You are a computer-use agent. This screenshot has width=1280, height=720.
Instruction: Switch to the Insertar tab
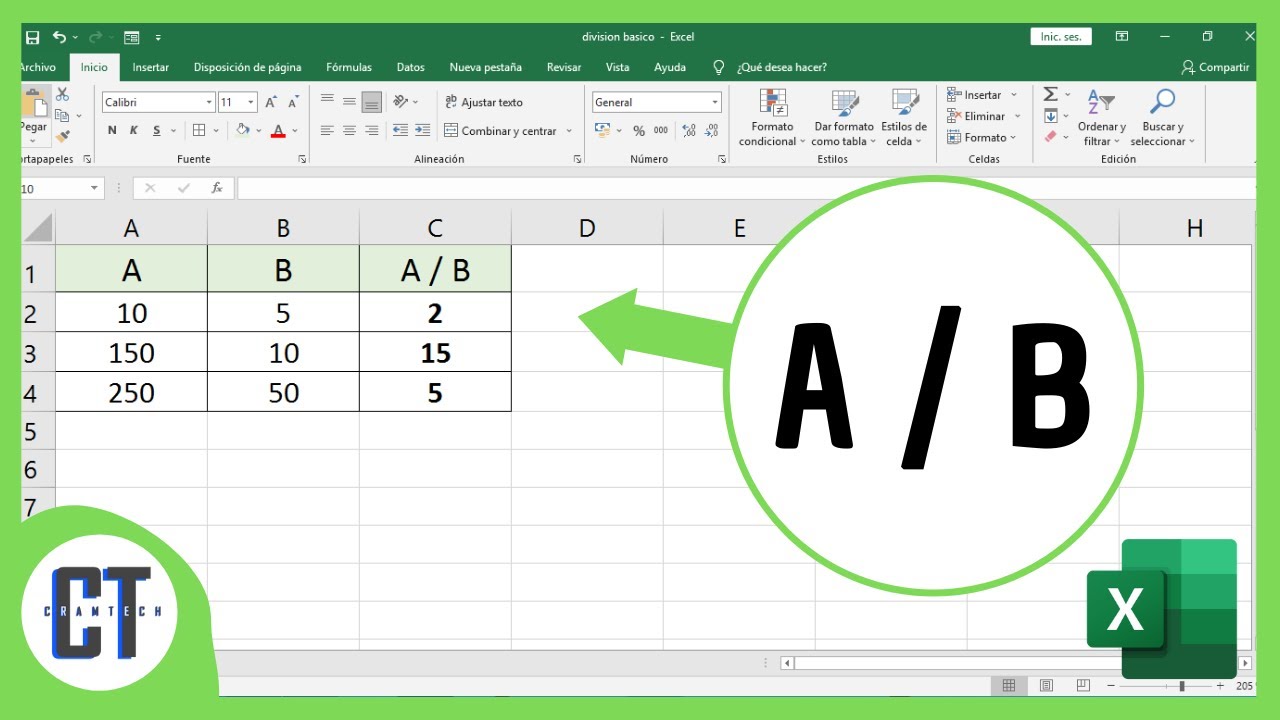coord(151,67)
